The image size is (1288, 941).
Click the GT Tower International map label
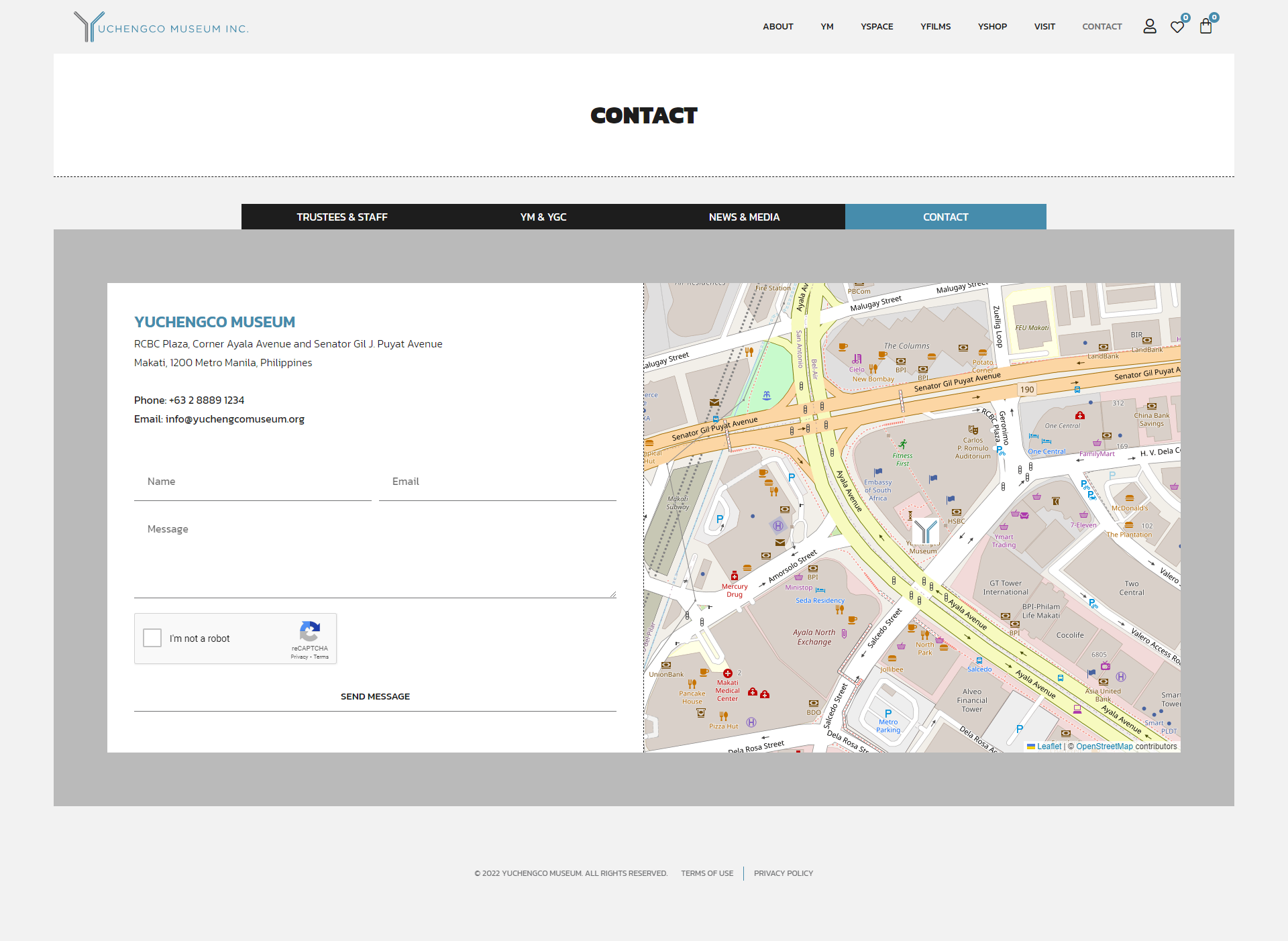tap(1006, 588)
